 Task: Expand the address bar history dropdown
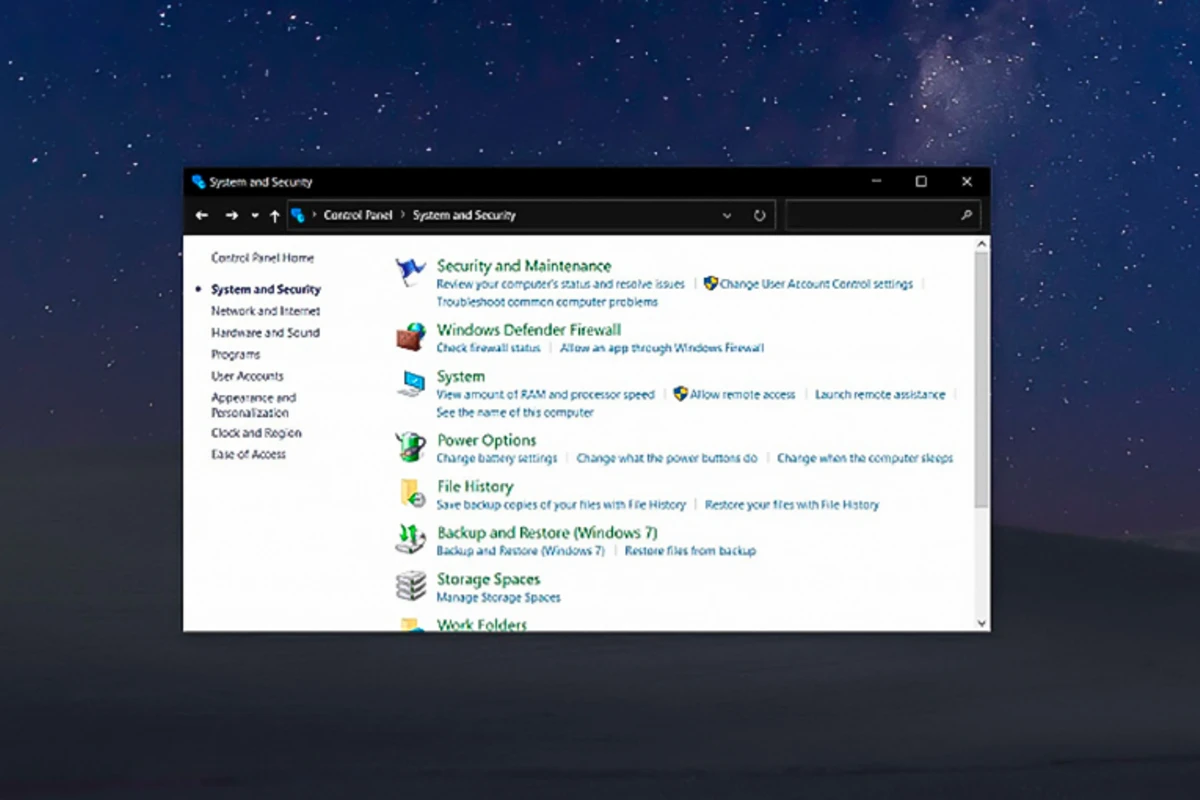(727, 215)
